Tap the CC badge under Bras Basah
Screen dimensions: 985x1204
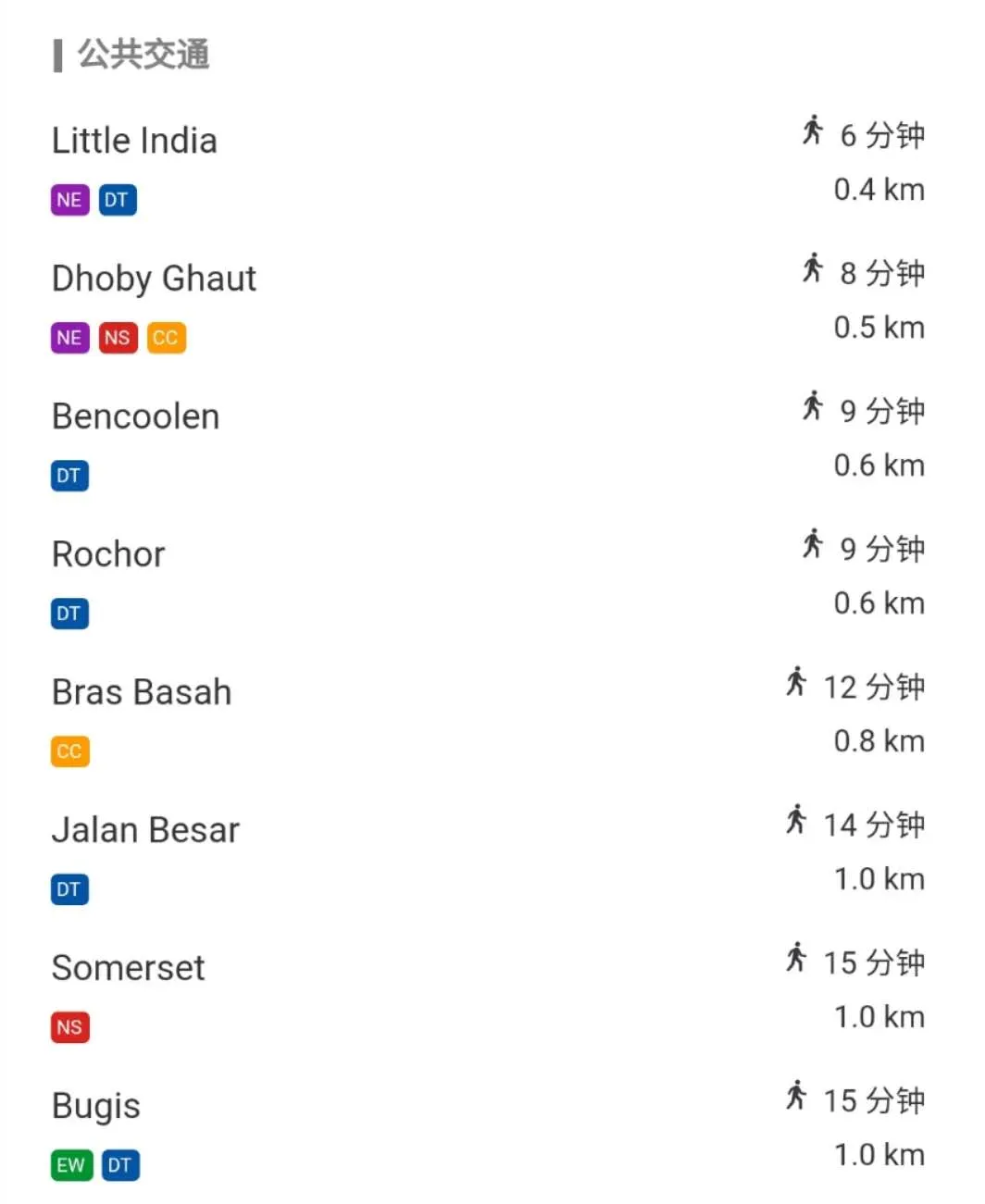tap(69, 751)
